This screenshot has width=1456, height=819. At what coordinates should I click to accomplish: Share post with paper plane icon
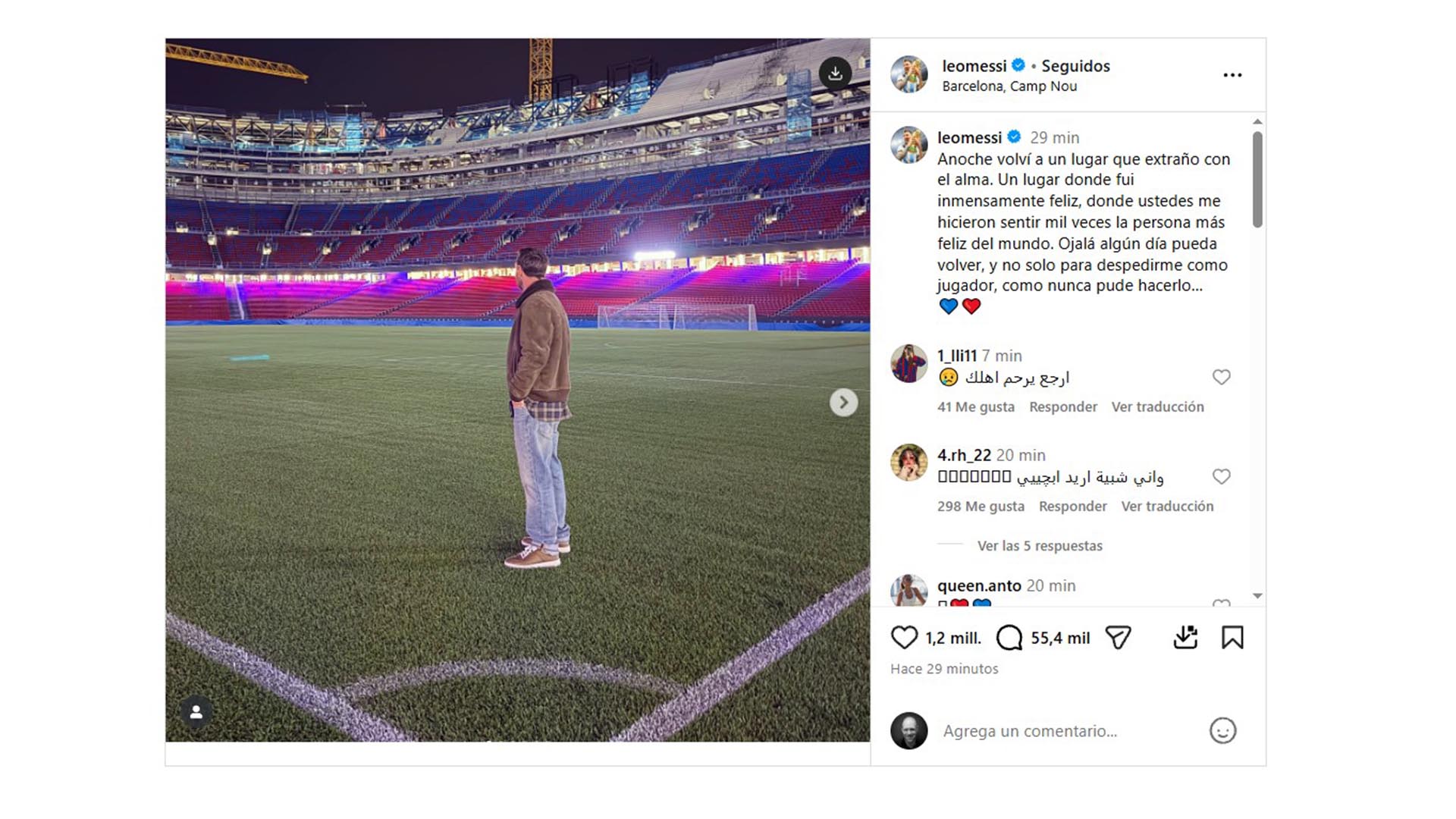[x=1118, y=638]
